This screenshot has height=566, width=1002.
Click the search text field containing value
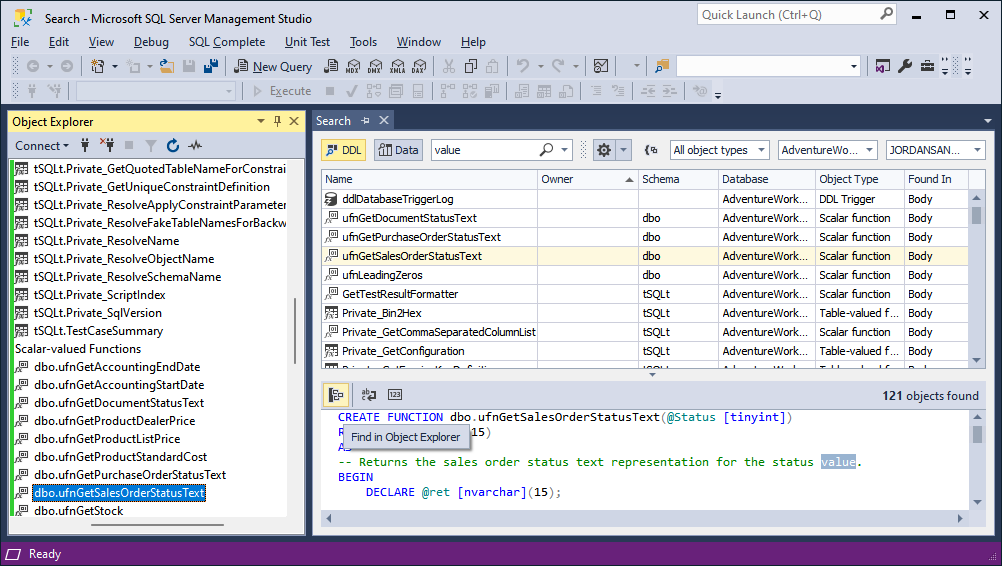click(x=484, y=150)
